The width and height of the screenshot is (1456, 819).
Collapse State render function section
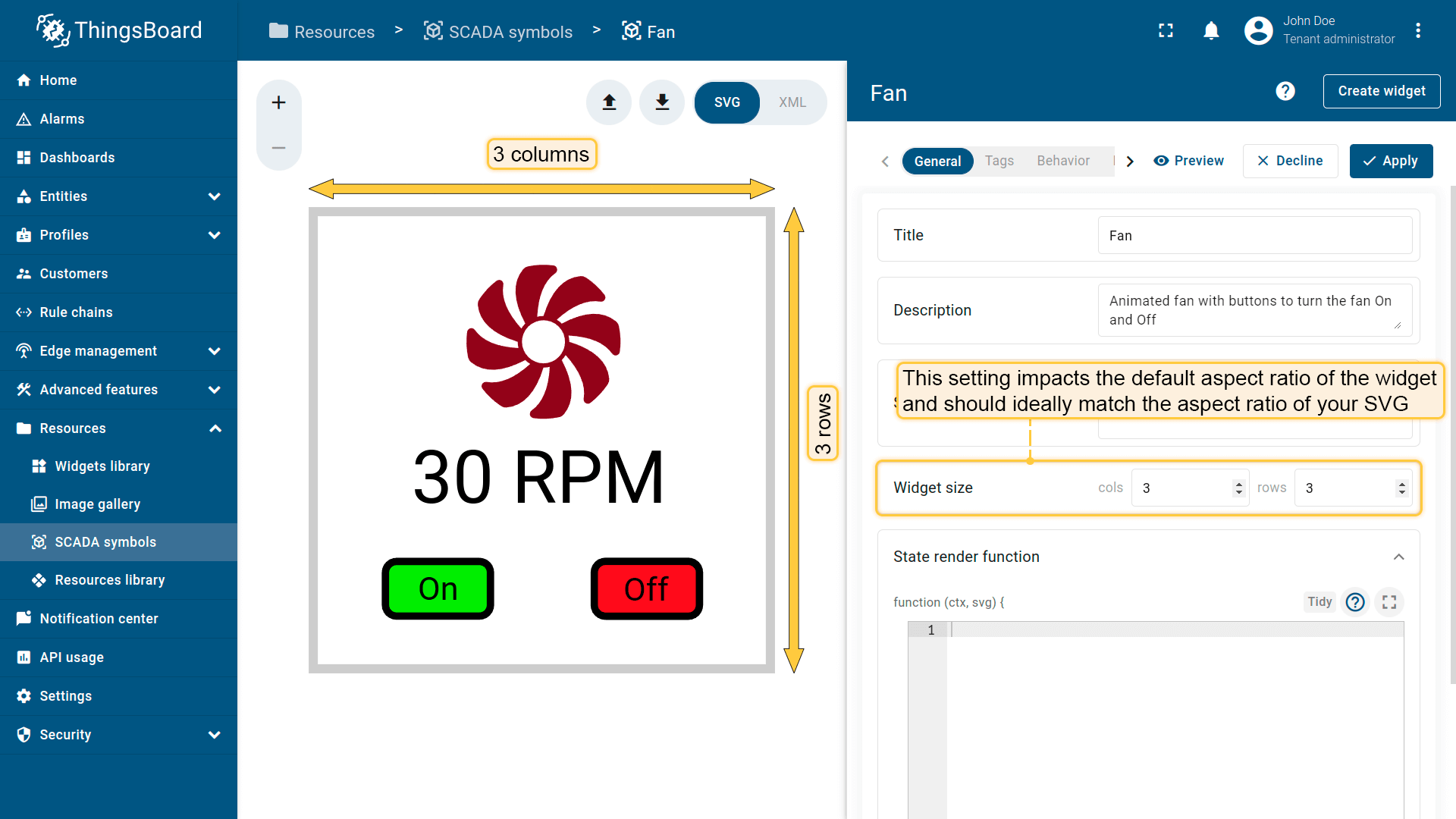click(1398, 557)
